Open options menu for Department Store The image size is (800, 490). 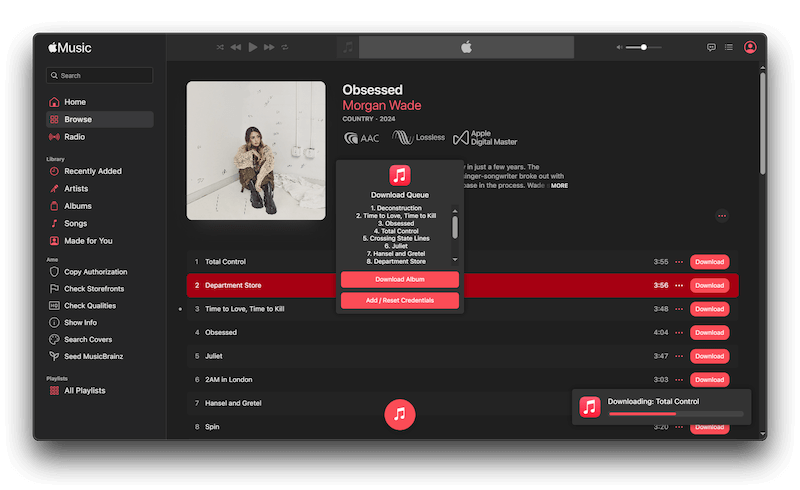[679, 285]
